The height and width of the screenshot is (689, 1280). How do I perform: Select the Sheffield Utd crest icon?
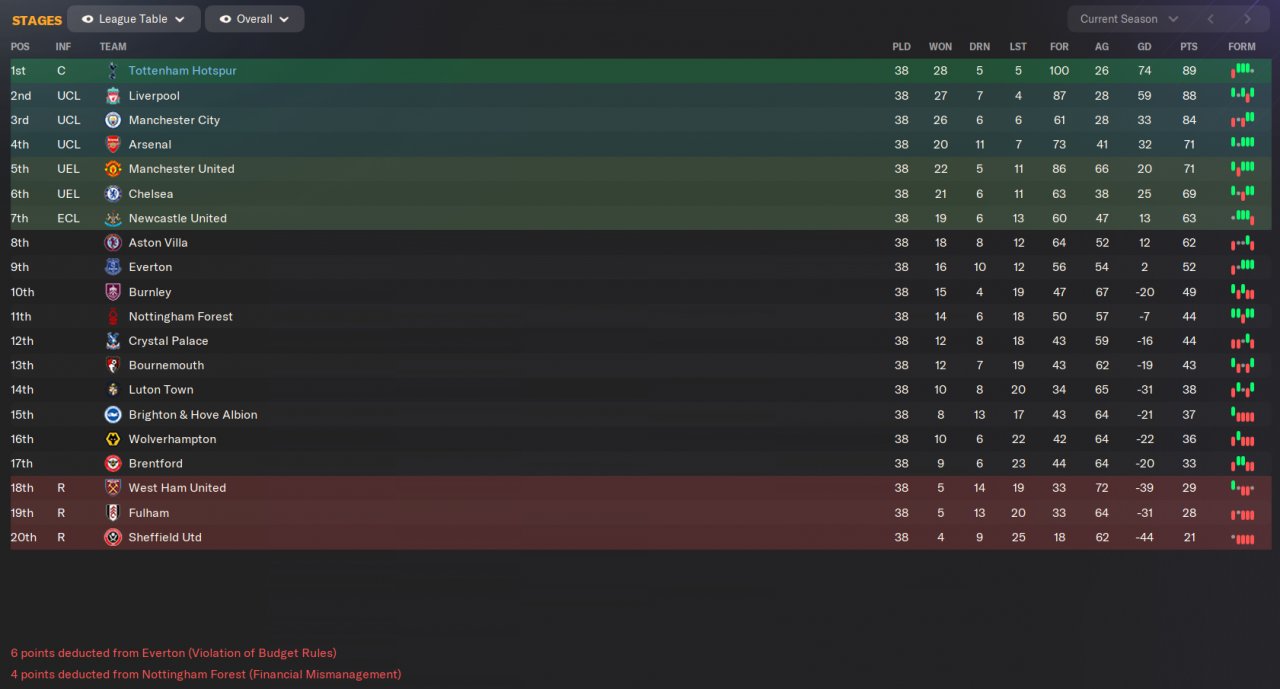pyautogui.click(x=113, y=537)
